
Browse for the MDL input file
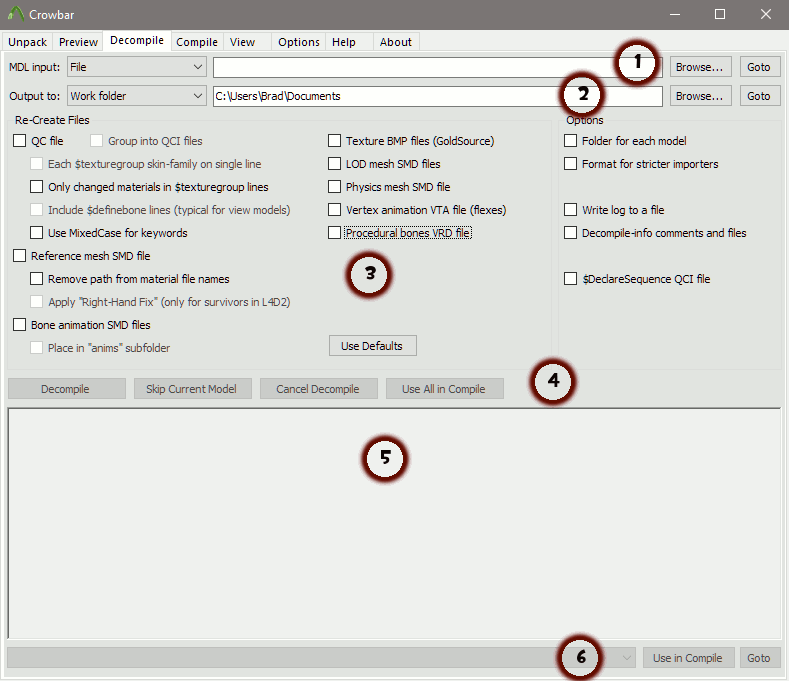click(700, 67)
